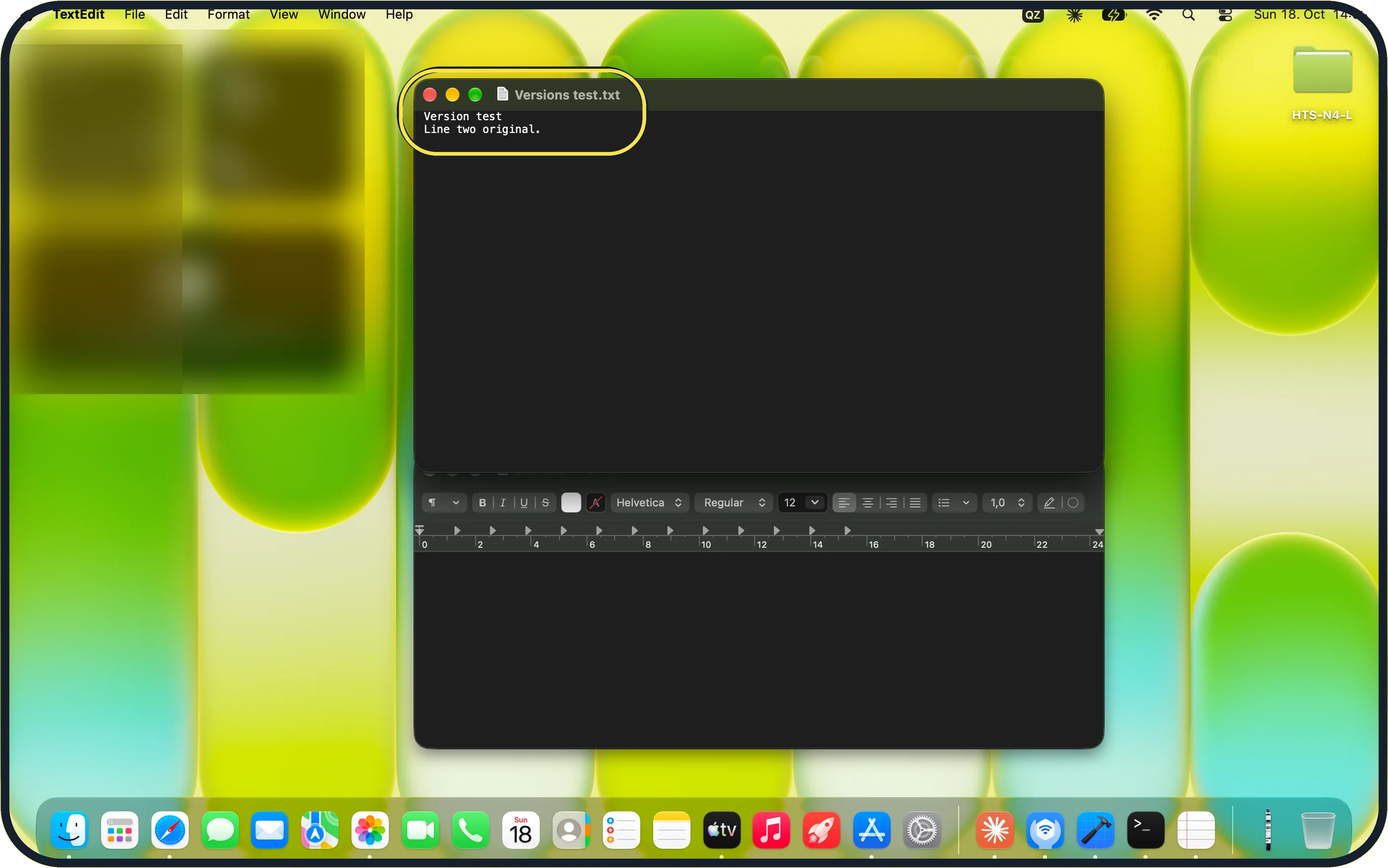This screenshot has height=868, width=1388.
Task: Open Control Center in menu bar
Action: click(1225, 15)
